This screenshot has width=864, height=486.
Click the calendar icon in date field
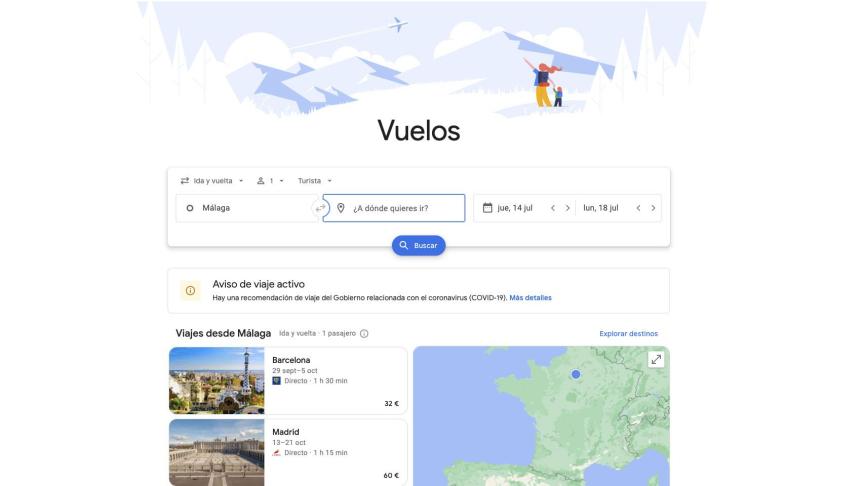click(x=487, y=208)
